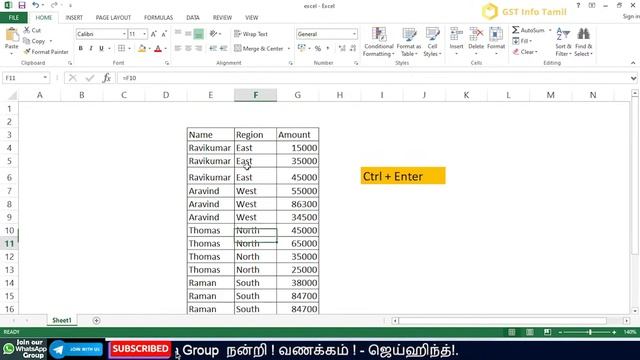The width and height of the screenshot is (640, 360).
Task: Open the font size dropdown
Action: tap(144, 34)
